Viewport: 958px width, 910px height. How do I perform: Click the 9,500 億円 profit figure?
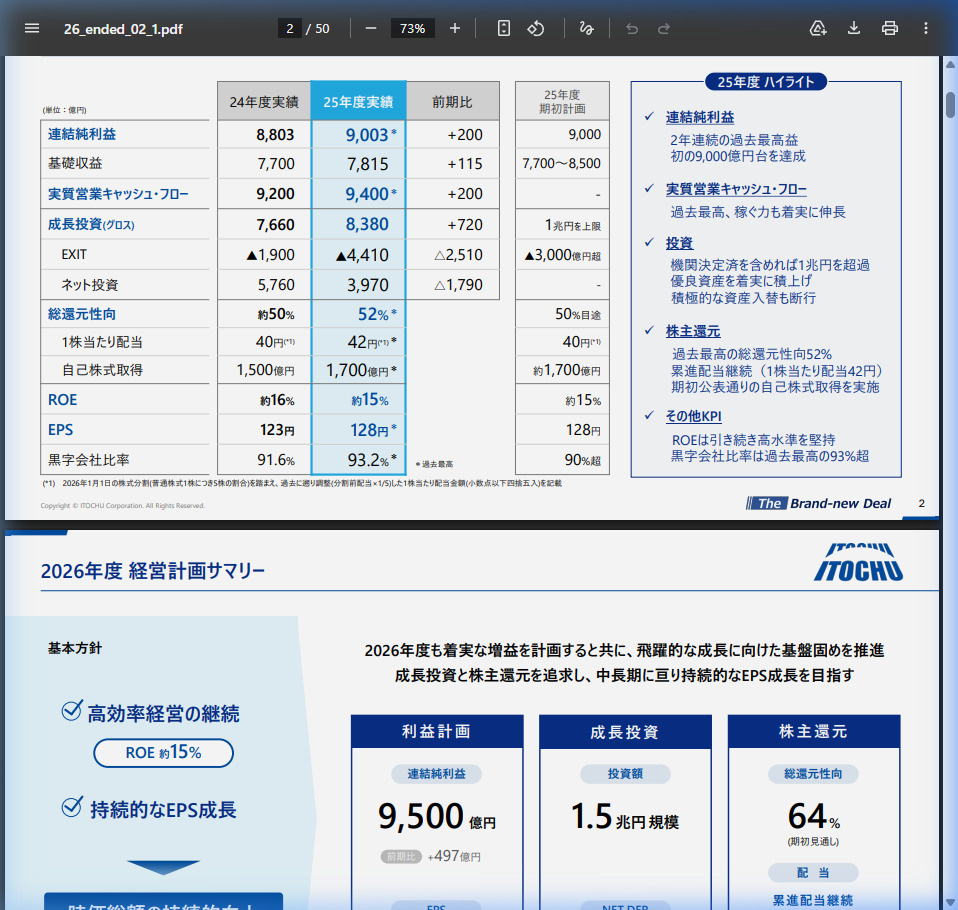437,816
